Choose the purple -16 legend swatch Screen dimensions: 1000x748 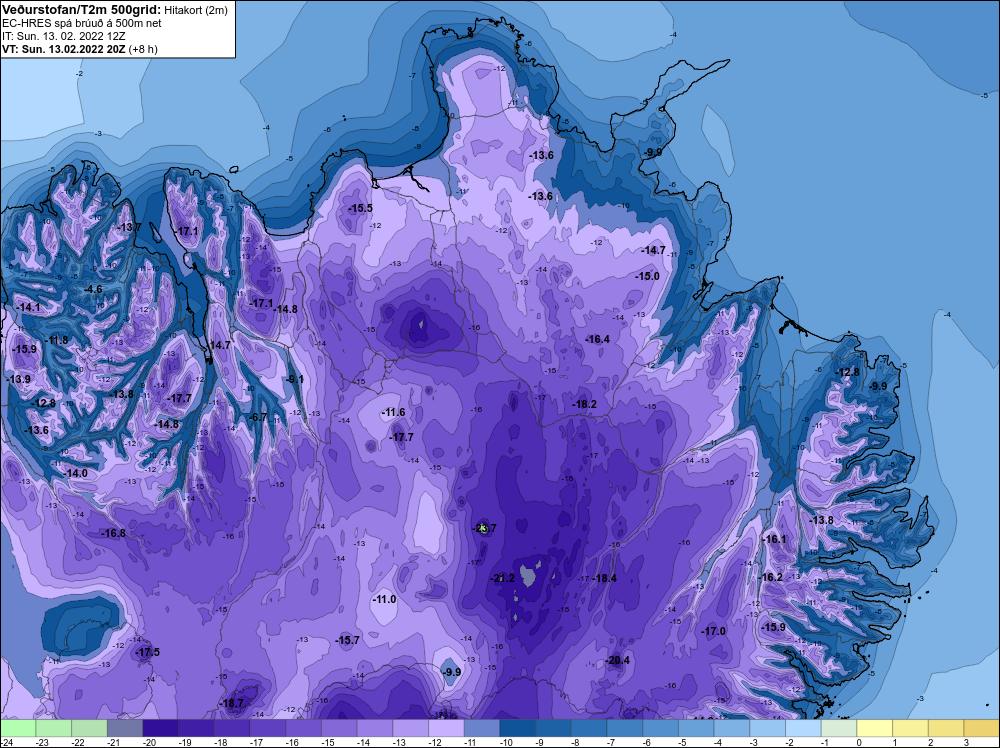[304, 728]
